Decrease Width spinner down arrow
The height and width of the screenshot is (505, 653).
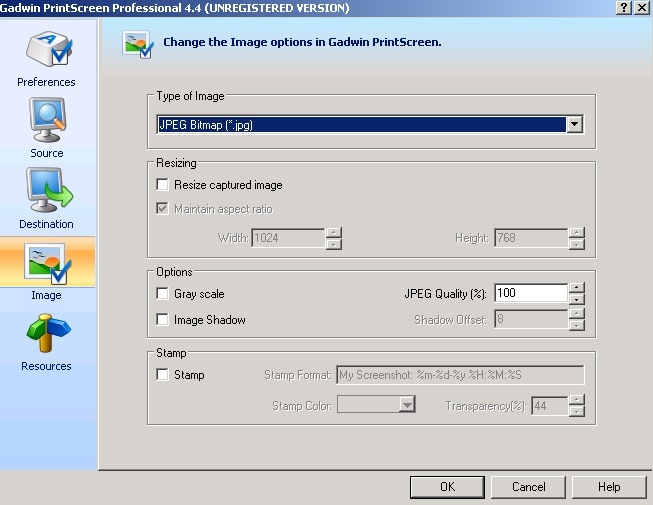334,244
